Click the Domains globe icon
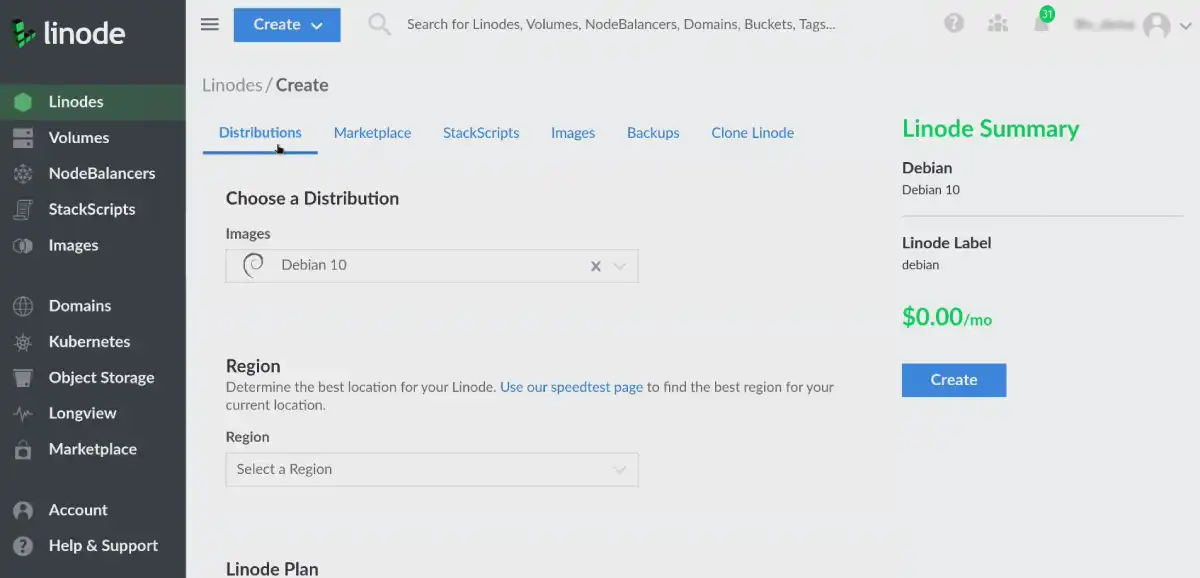 coord(23,306)
